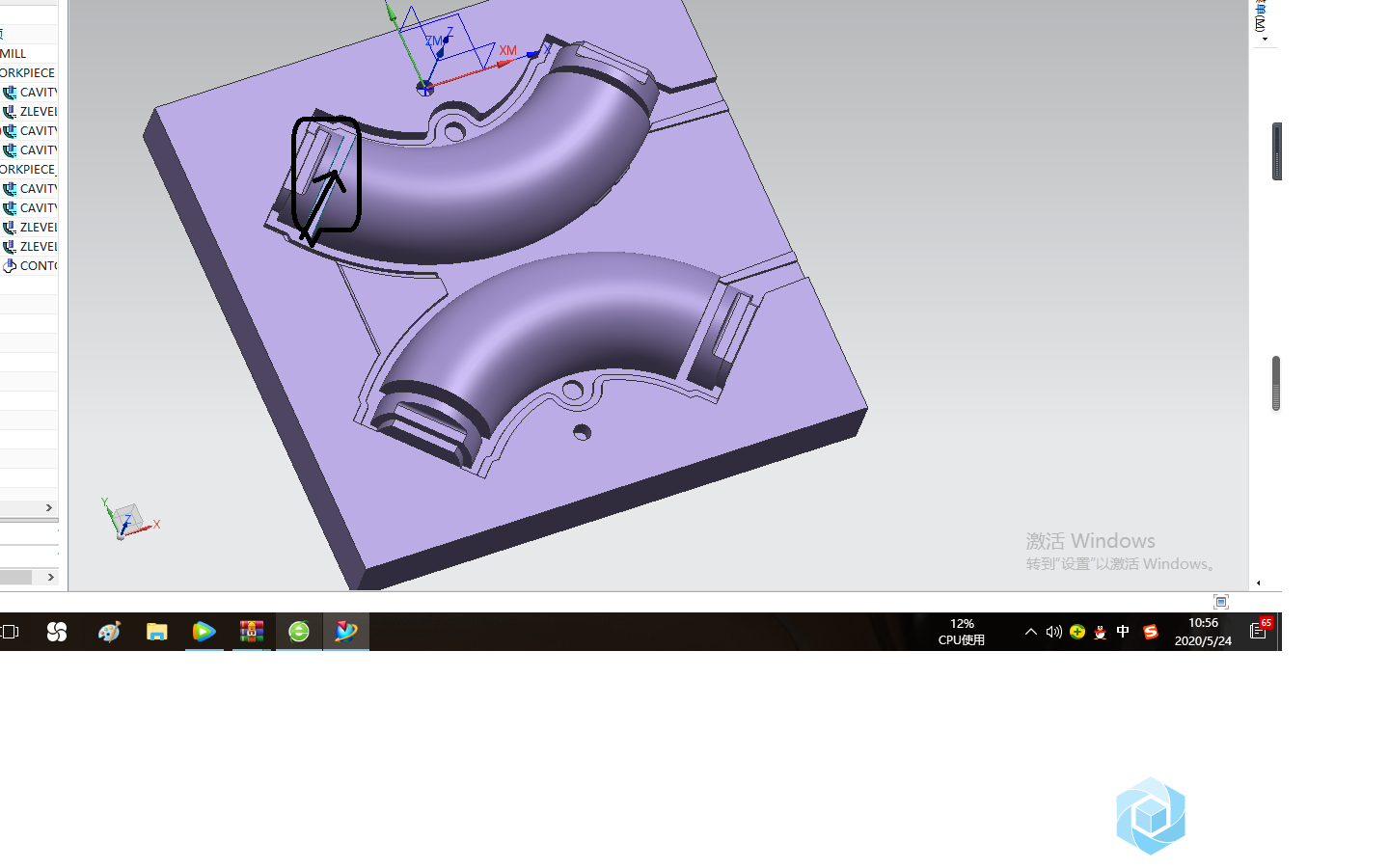Click the lower navigator horizontal scrollbar thumb

click(x=15, y=577)
